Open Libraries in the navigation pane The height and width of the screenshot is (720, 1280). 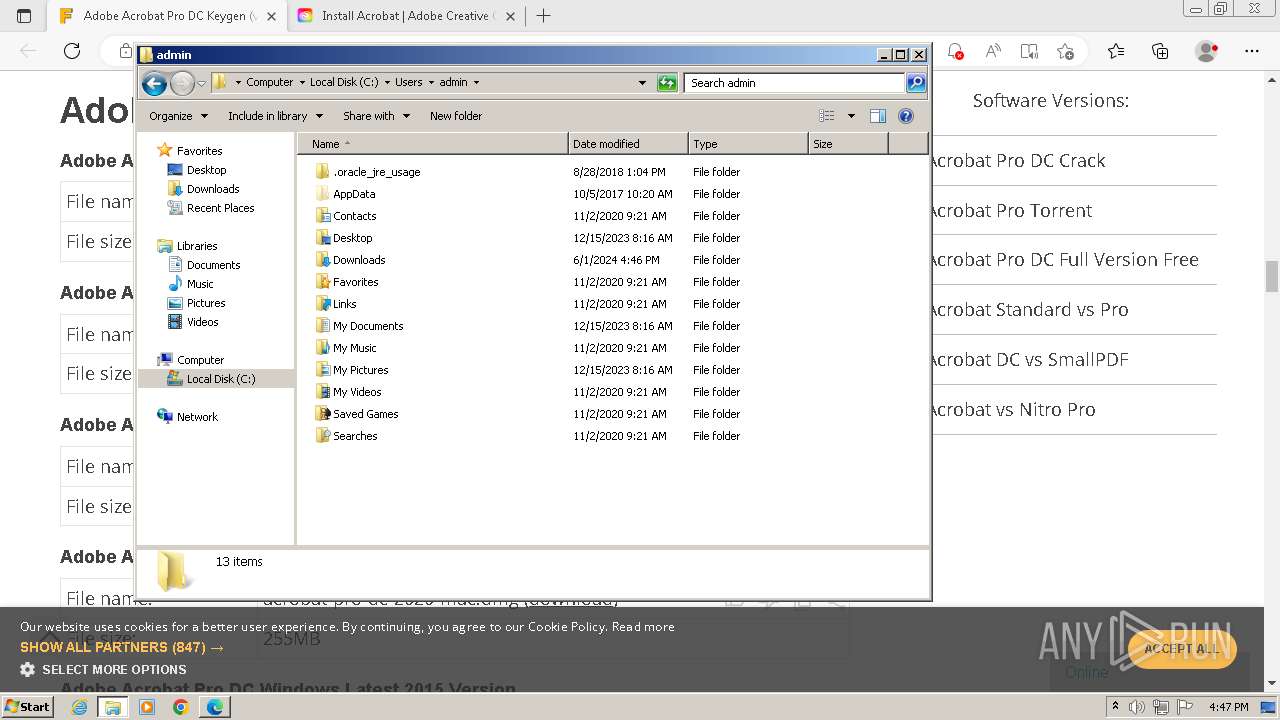coord(188,246)
